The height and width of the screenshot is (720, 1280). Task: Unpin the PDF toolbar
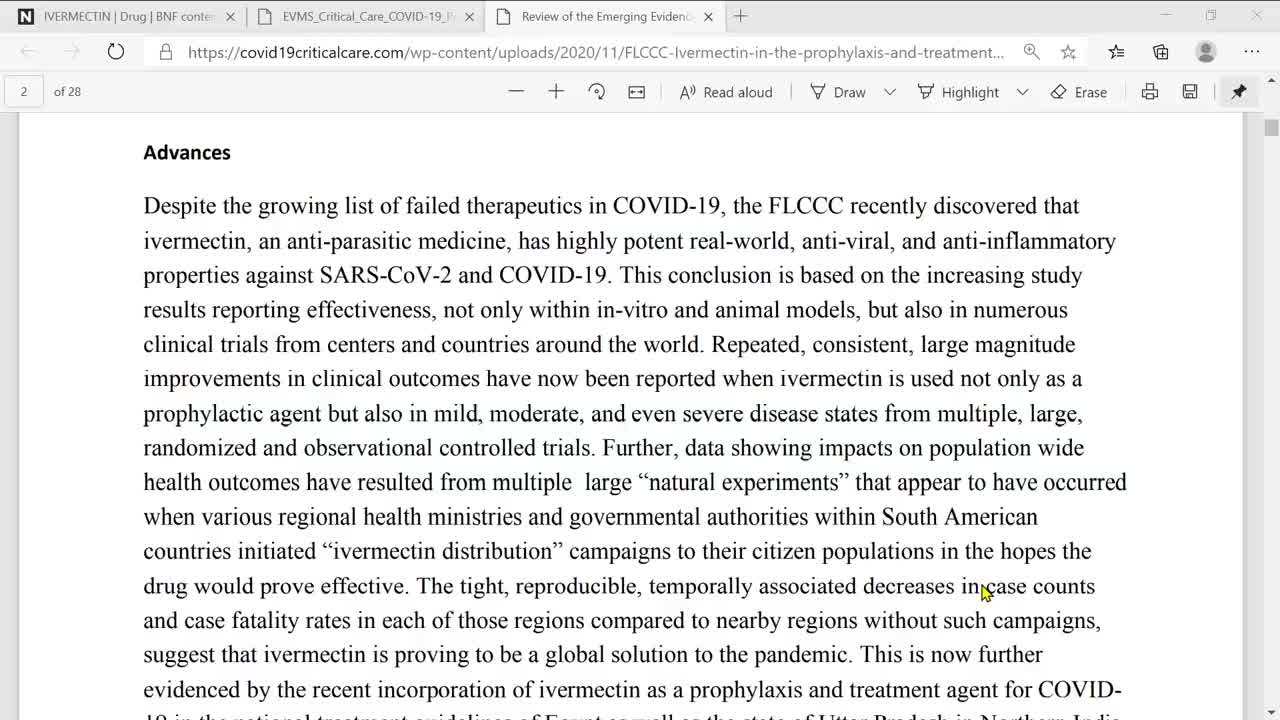(1239, 91)
